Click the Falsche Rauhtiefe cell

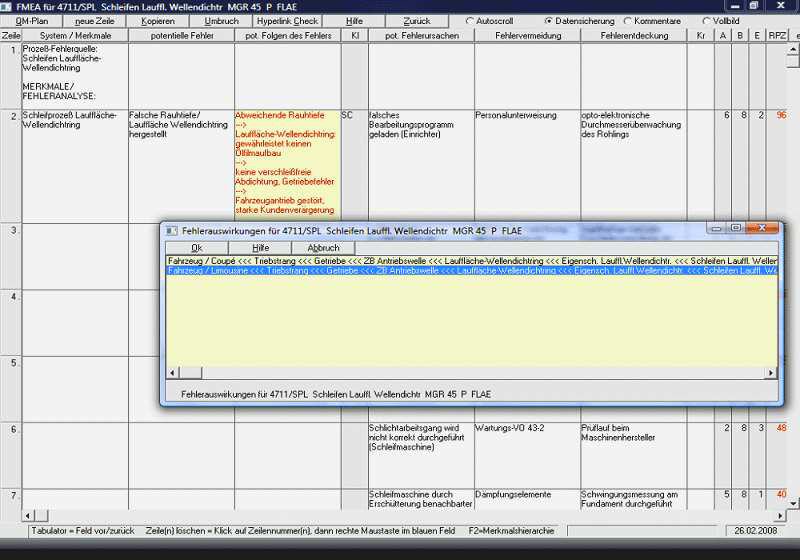click(x=181, y=166)
